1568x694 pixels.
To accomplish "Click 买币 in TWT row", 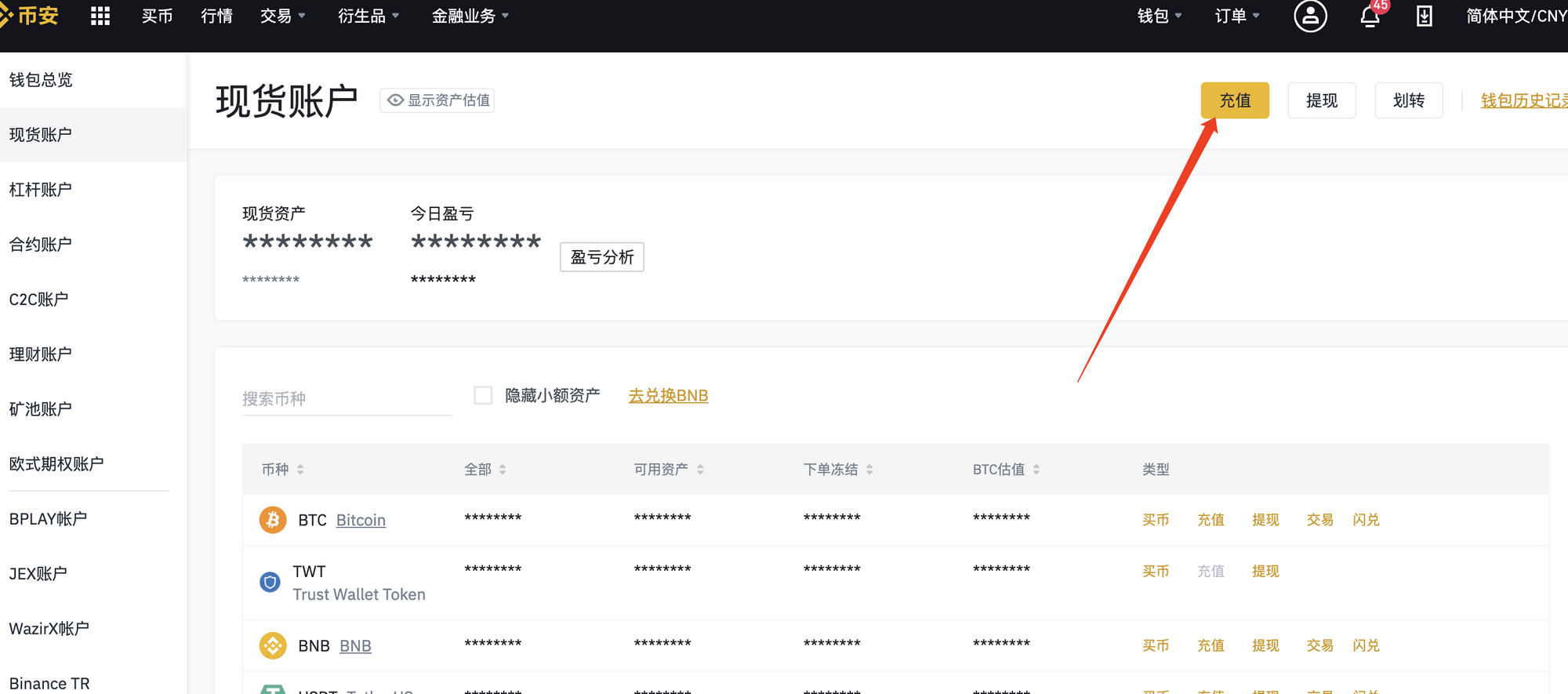I will point(1156,572).
